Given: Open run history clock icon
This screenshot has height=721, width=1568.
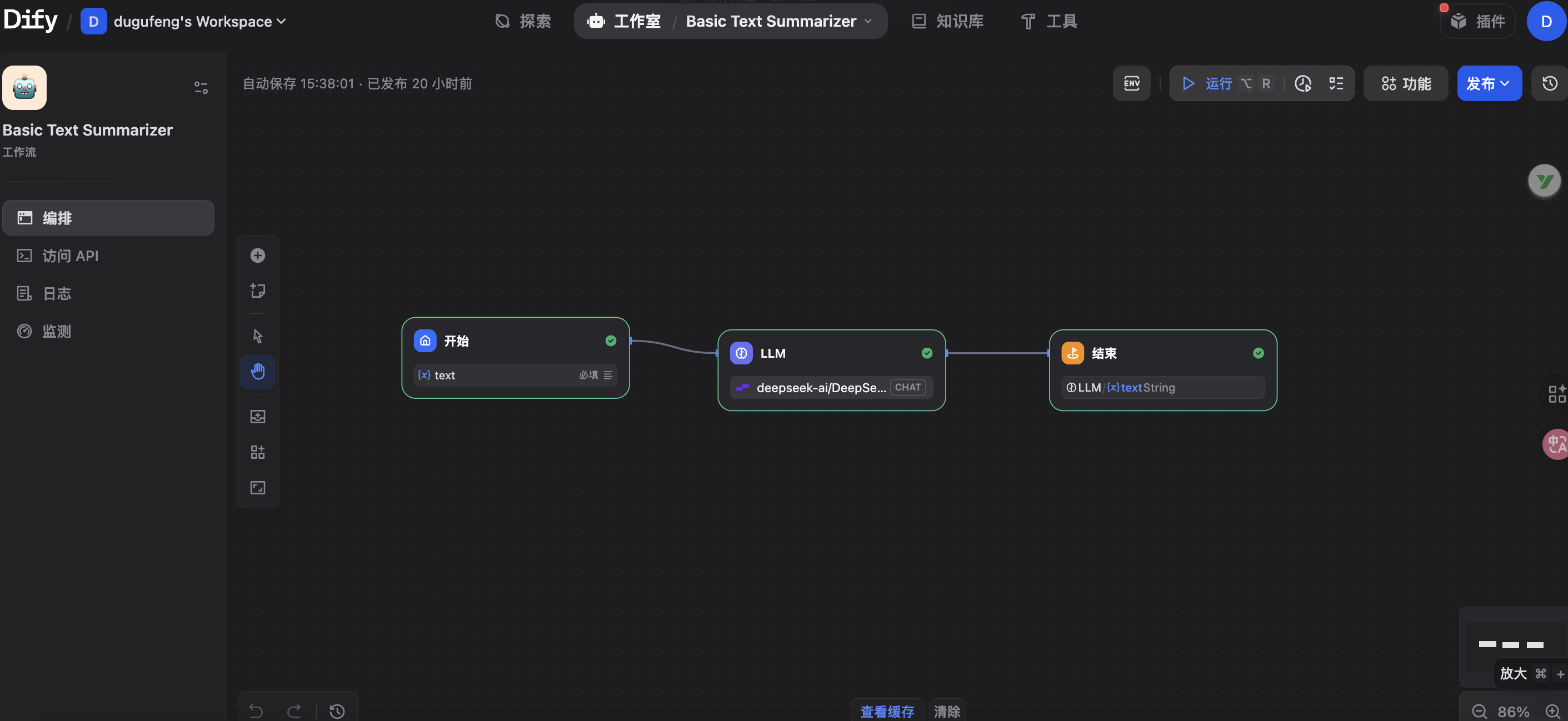Looking at the screenshot, I should pos(1302,83).
